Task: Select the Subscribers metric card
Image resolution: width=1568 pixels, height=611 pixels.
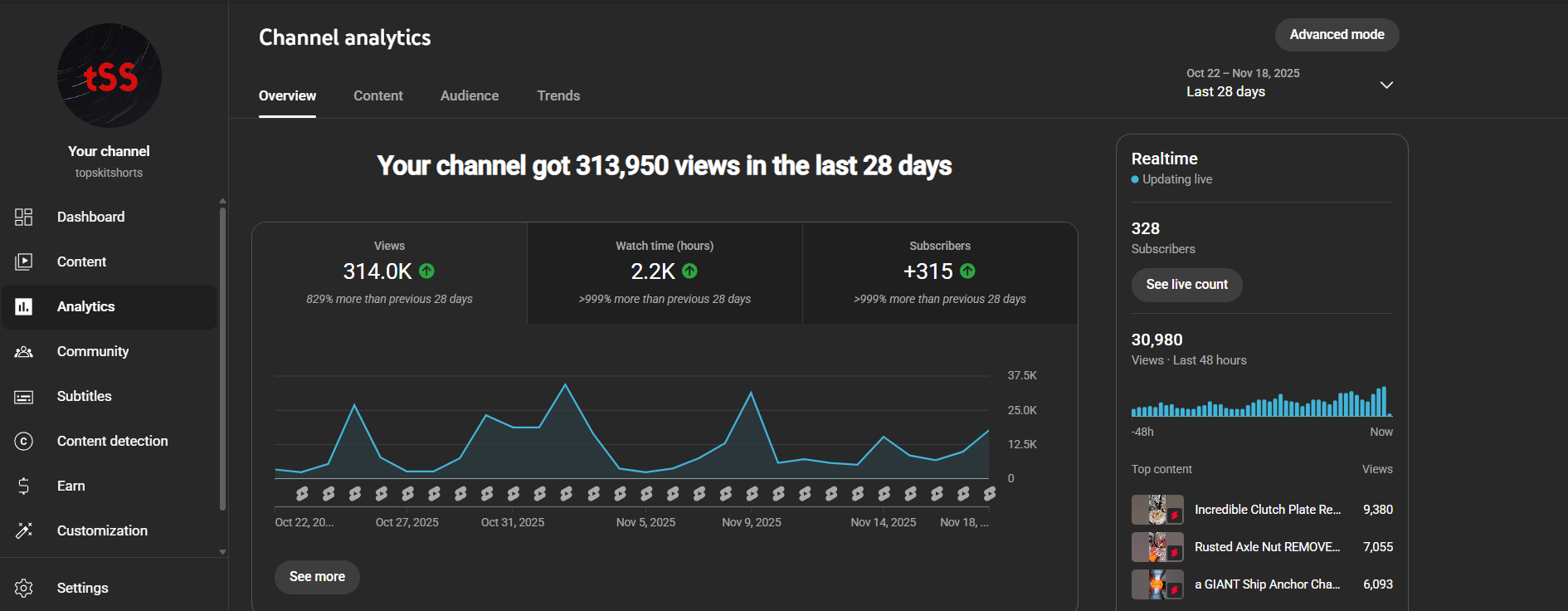Action: (x=940, y=272)
